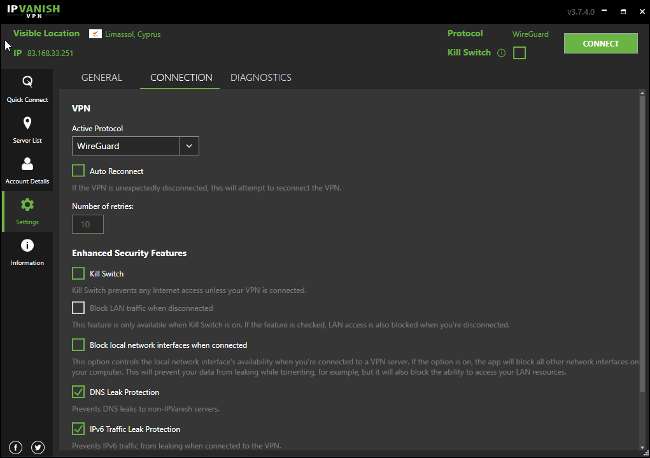The height and width of the screenshot is (458, 650).
Task: Click the Number of retries label
Action: pyautogui.click(x=102, y=206)
